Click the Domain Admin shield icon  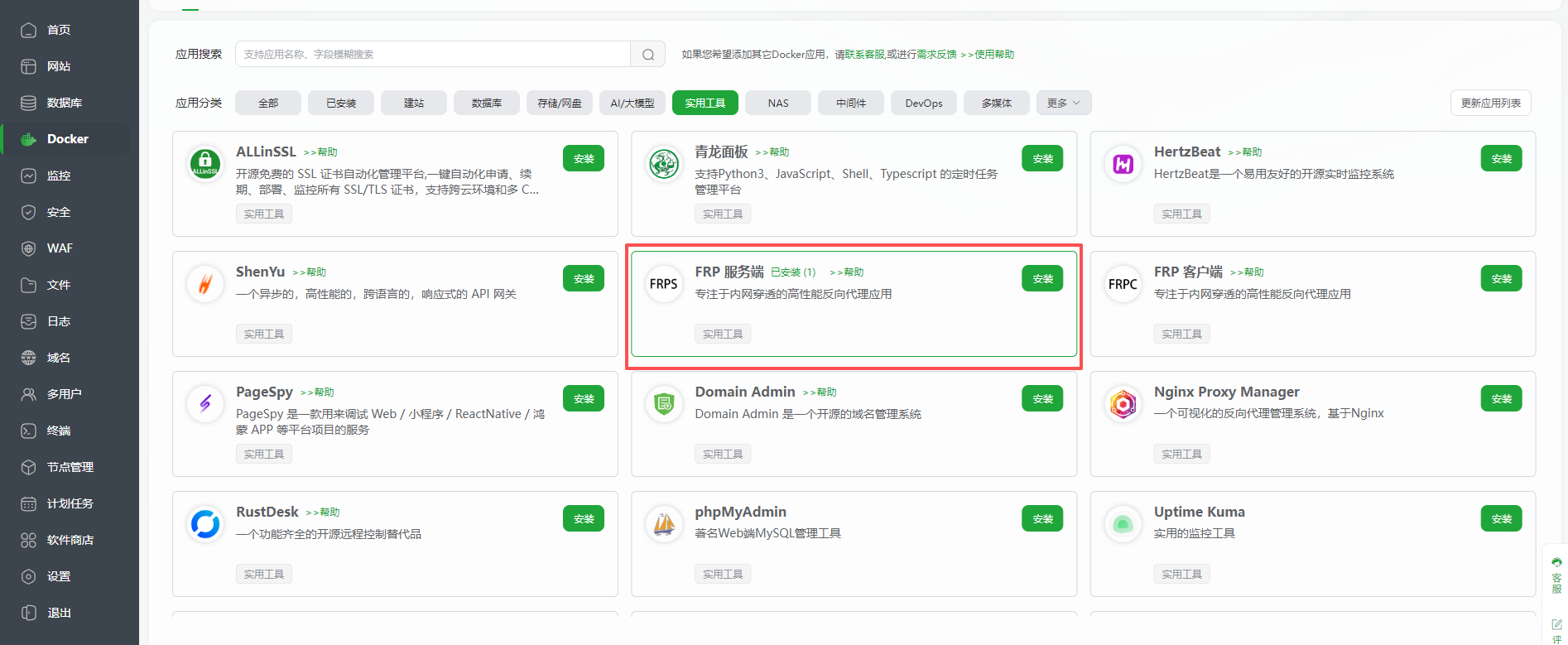(x=663, y=404)
